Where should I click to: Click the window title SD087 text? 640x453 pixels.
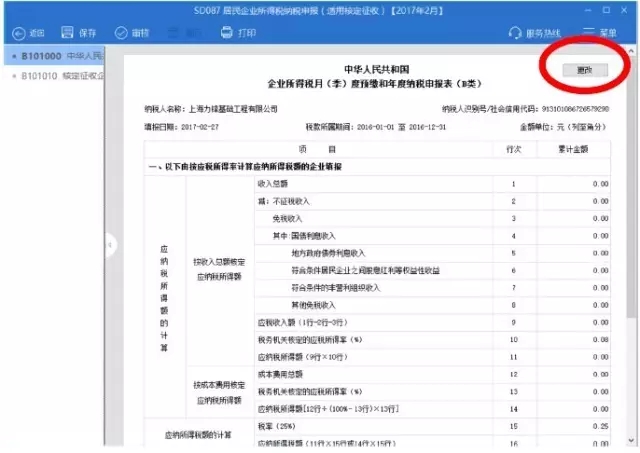coord(318,11)
